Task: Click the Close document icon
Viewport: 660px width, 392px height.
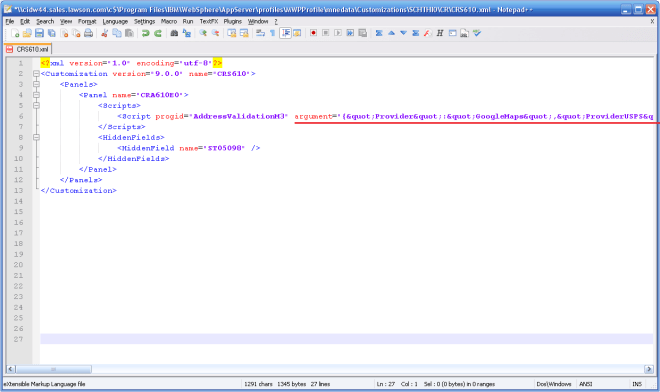Action: pos(64,33)
